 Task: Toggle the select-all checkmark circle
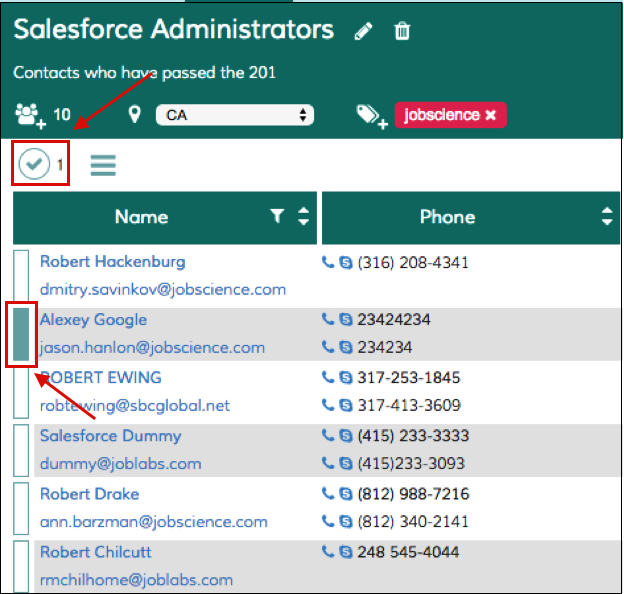(34, 163)
